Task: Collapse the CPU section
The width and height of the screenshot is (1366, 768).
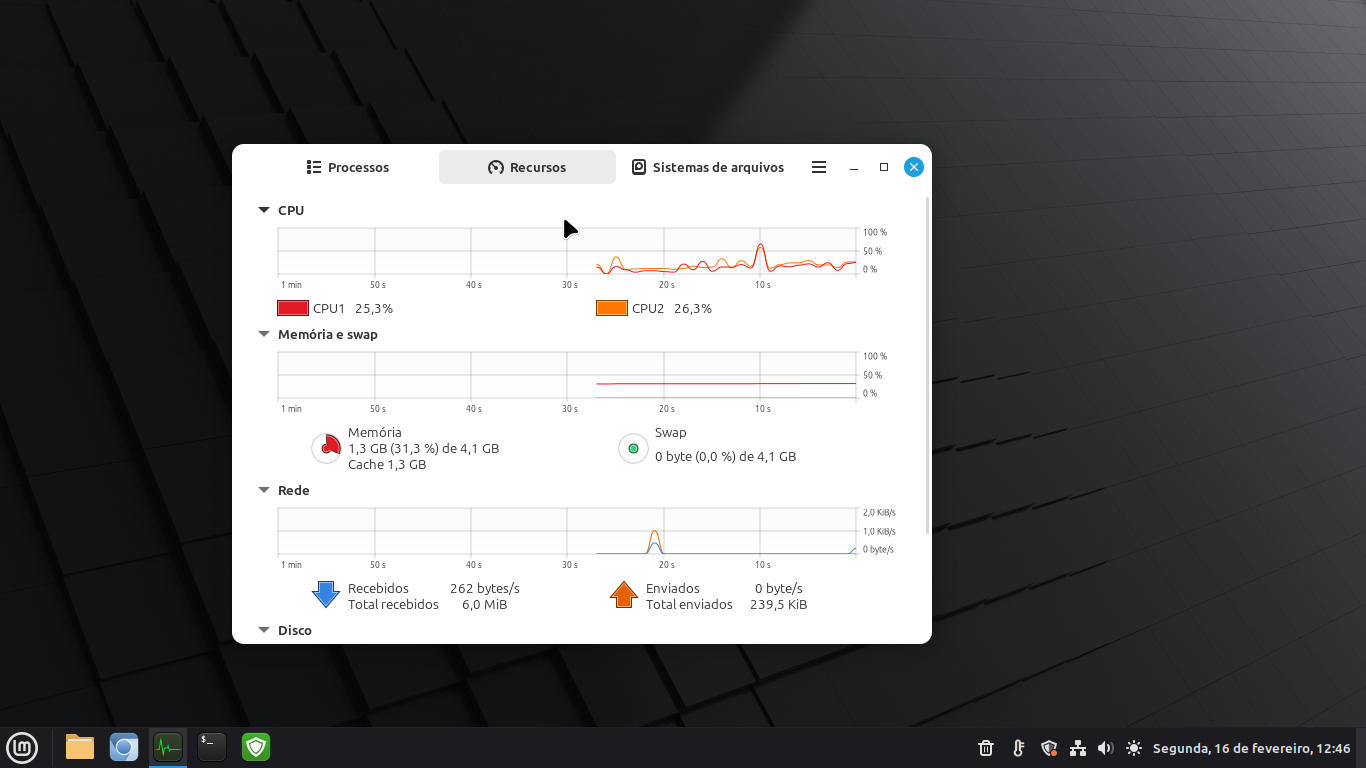Action: tap(264, 210)
